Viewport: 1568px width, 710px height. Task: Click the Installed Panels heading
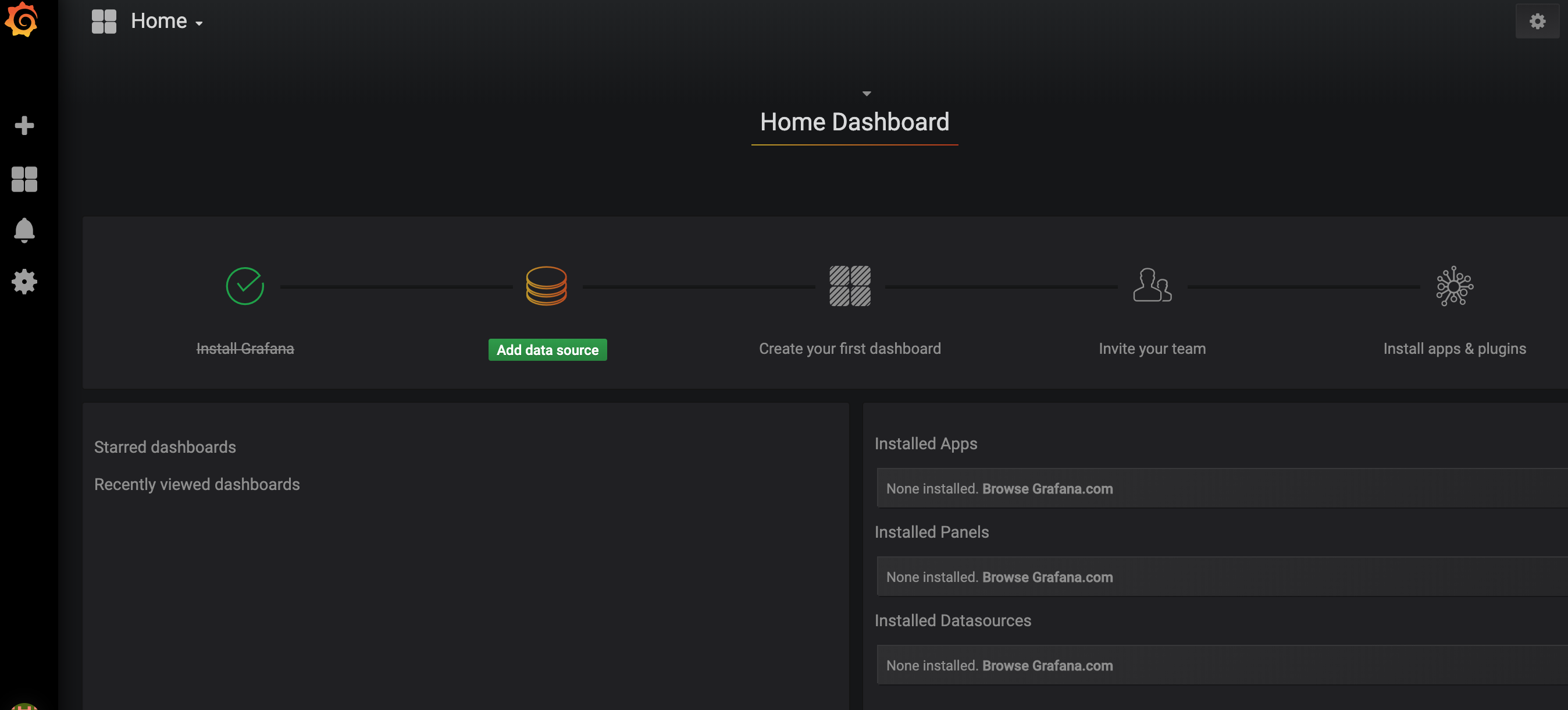click(x=931, y=531)
